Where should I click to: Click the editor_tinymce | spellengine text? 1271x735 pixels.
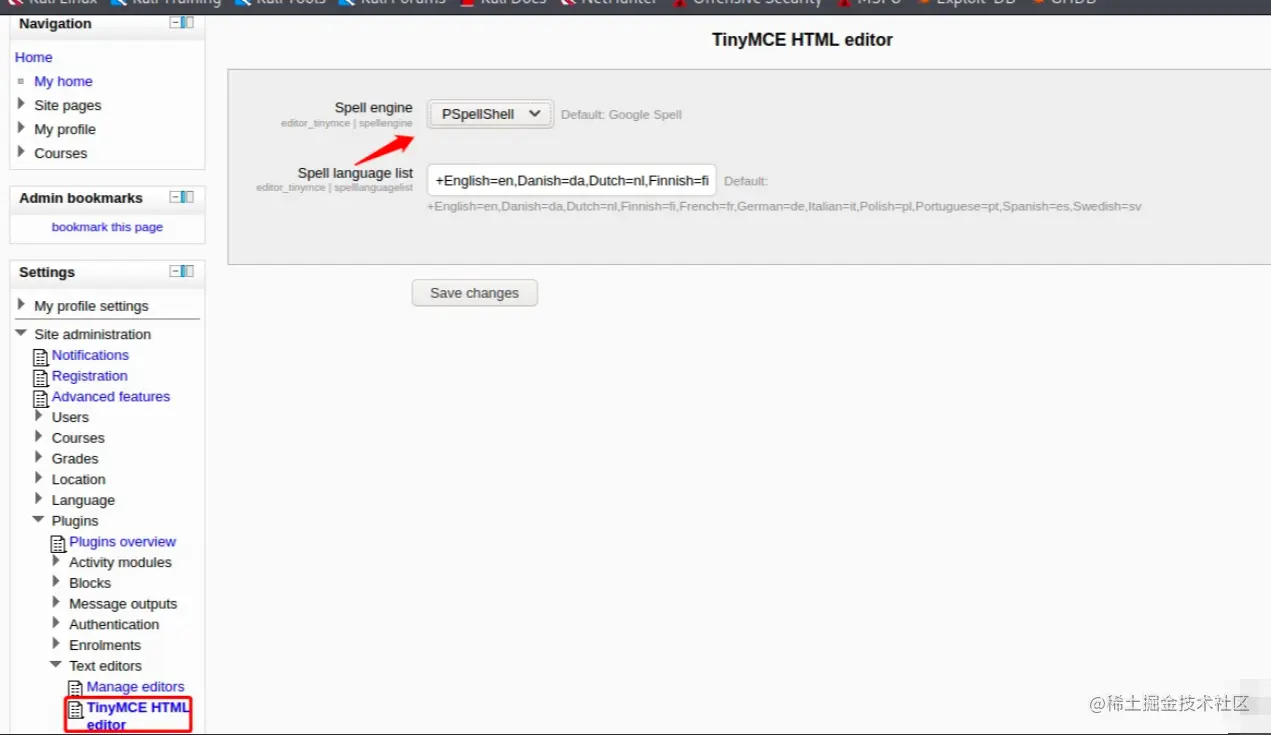(346, 123)
